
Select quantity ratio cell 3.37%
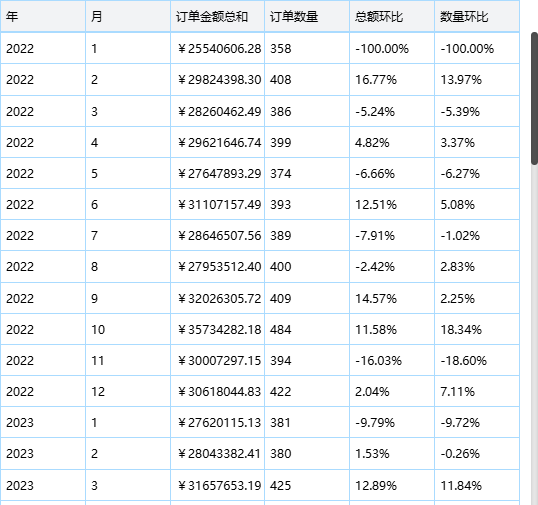click(477, 142)
